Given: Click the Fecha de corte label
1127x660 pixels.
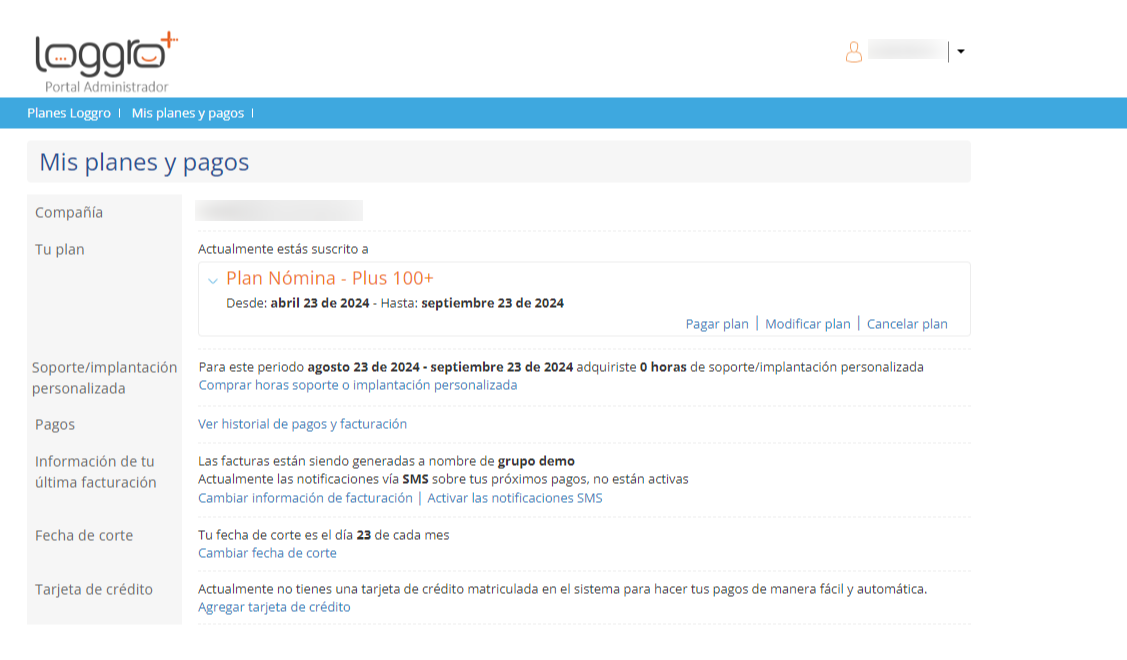Looking at the screenshot, I should tap(84, 535).
